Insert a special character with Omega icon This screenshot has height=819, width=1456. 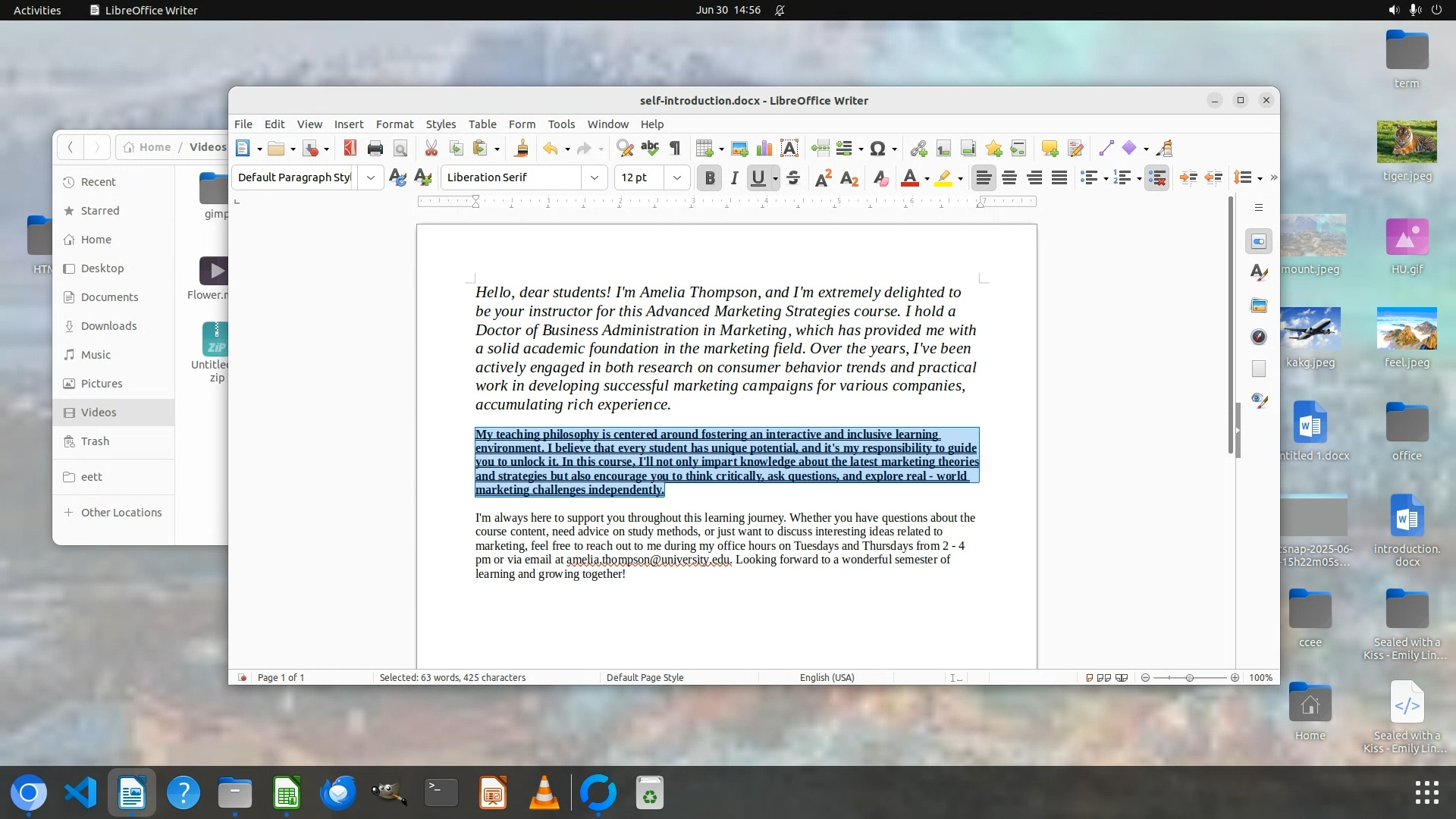point(877,149)
